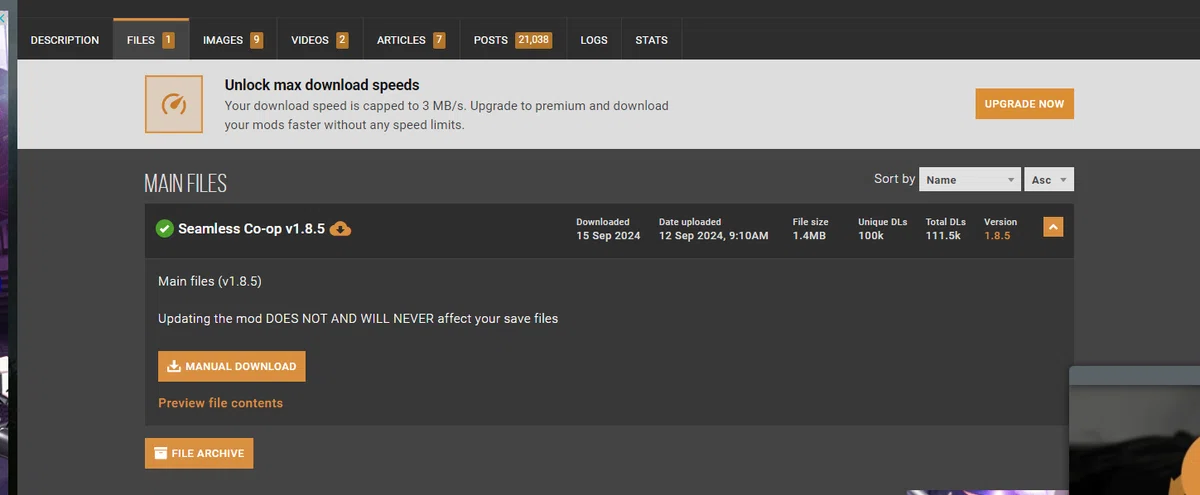Viewport: 1200px width, 495px height.
Task: Click the green downloaded checkmark icon
Action: 165,229
